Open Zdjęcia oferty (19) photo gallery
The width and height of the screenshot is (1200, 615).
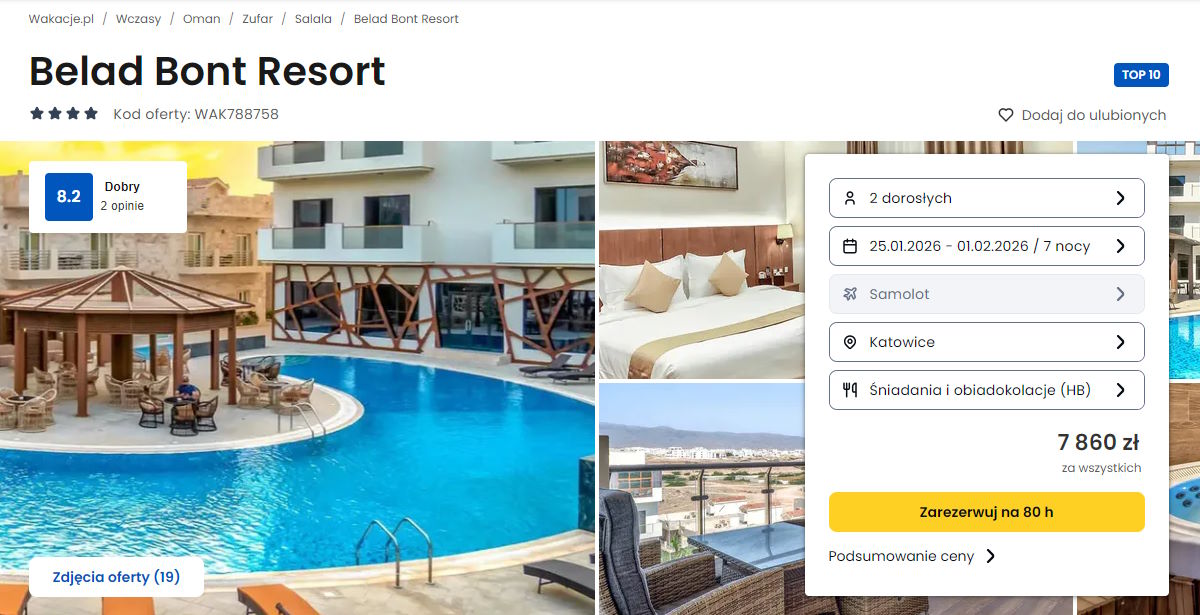click(x=116, y=577)
